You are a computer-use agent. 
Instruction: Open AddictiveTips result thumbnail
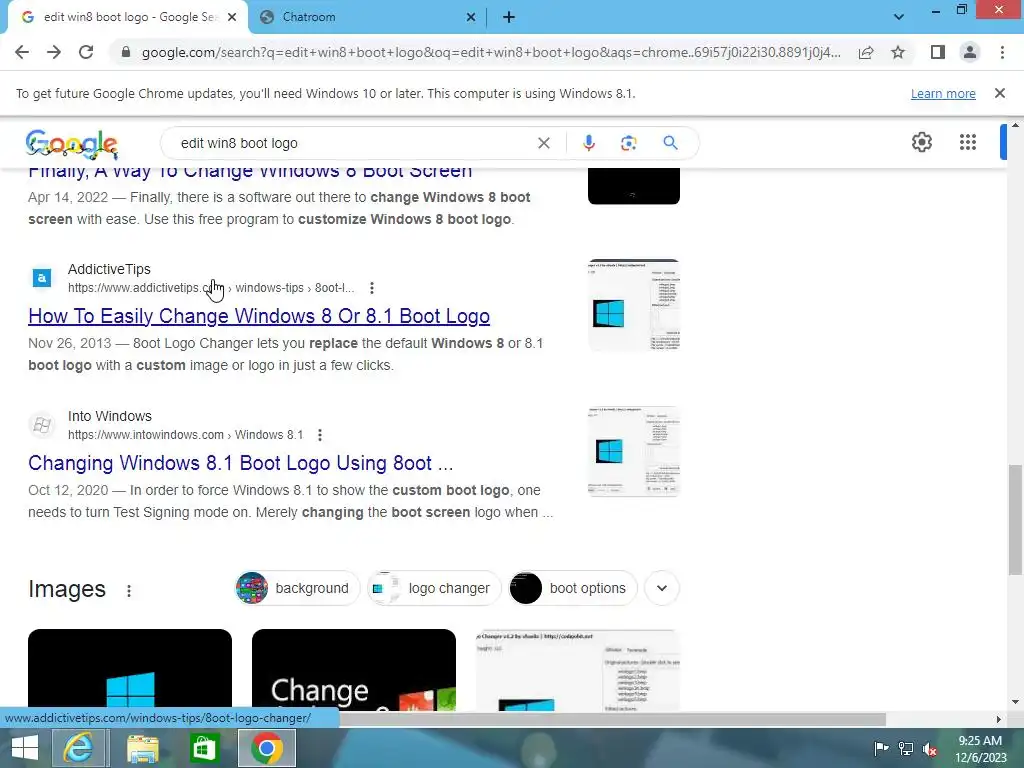tap(634, 305)
